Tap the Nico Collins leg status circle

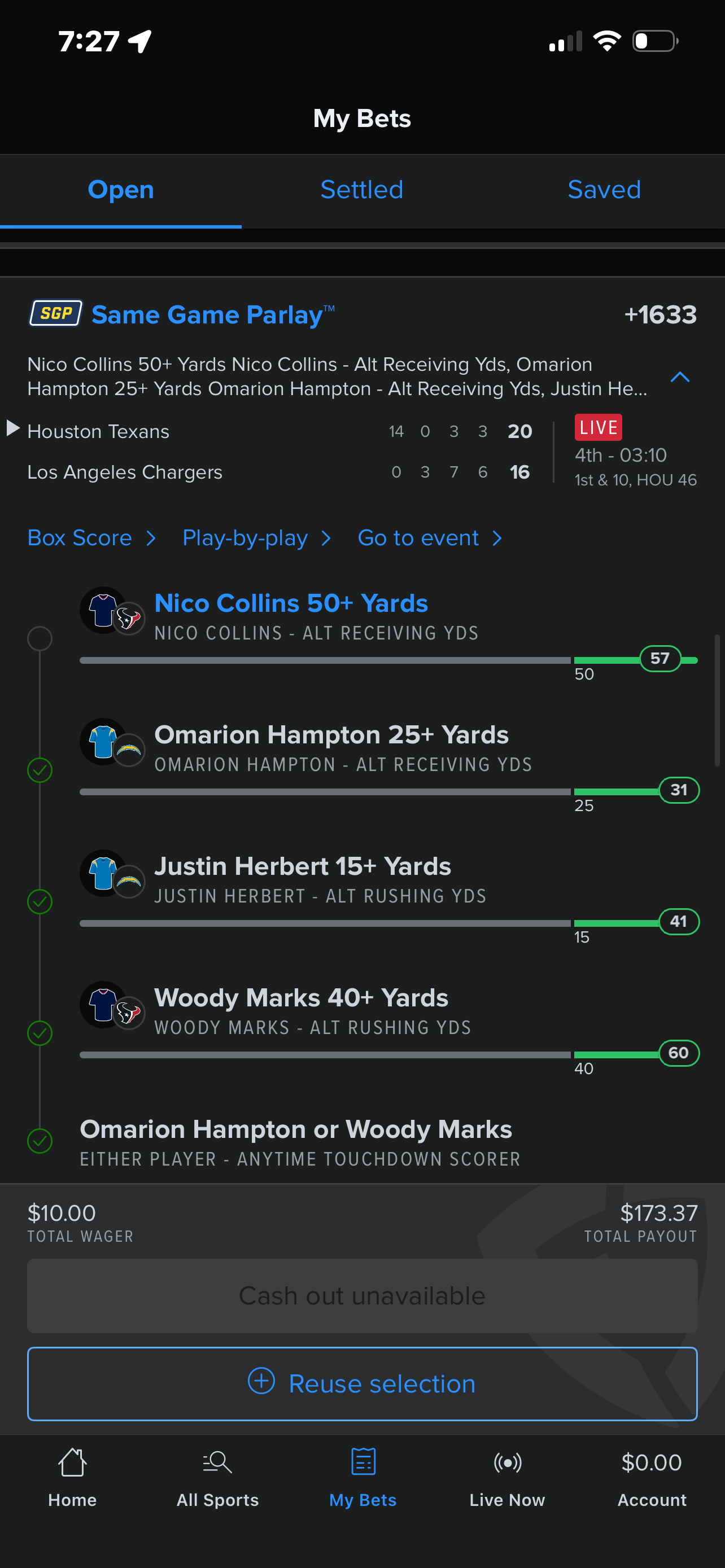(x=40, y=638)
